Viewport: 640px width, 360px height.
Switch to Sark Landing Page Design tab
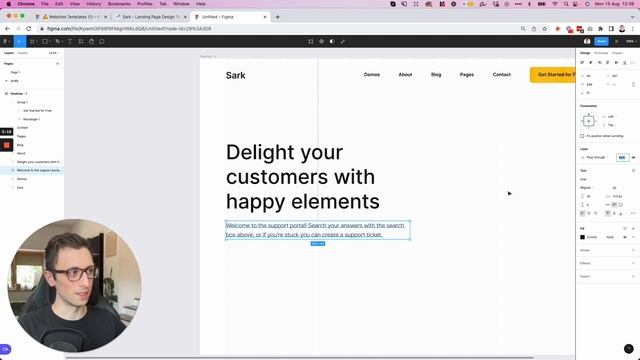[150, 17]
